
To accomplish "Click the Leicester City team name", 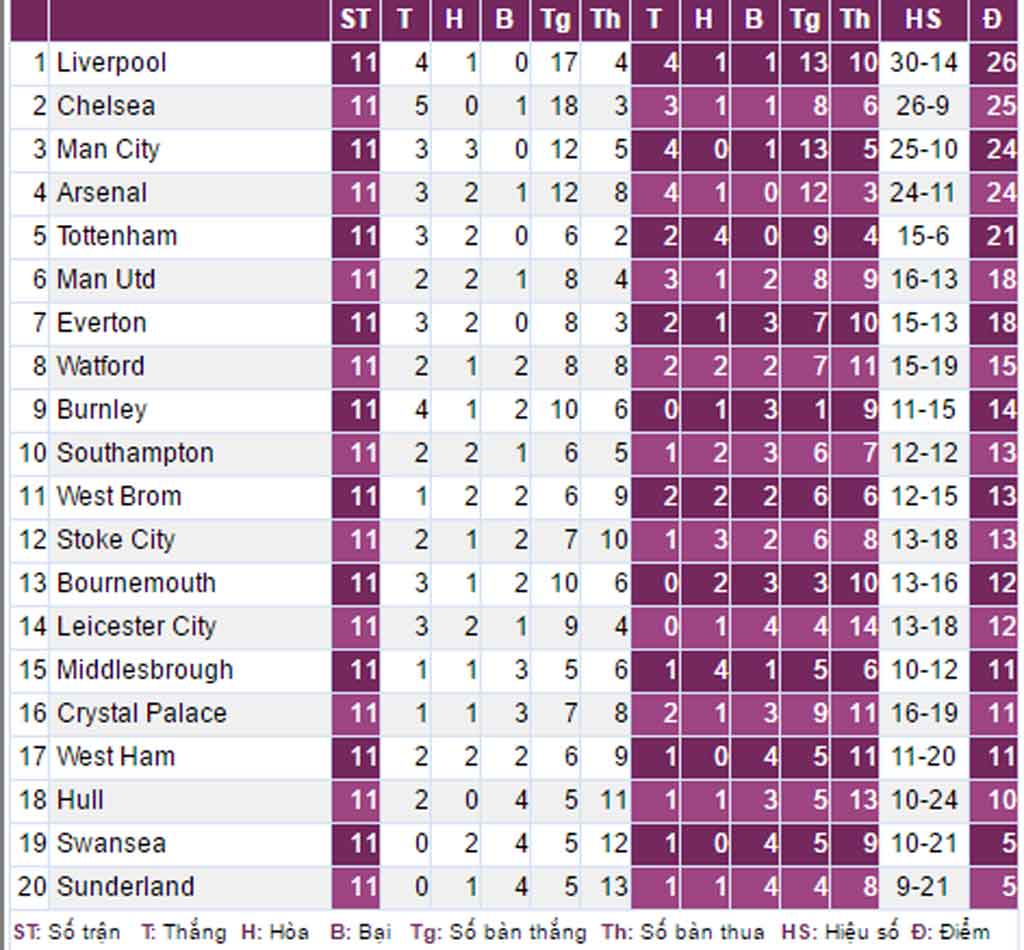I will (136, 627).
